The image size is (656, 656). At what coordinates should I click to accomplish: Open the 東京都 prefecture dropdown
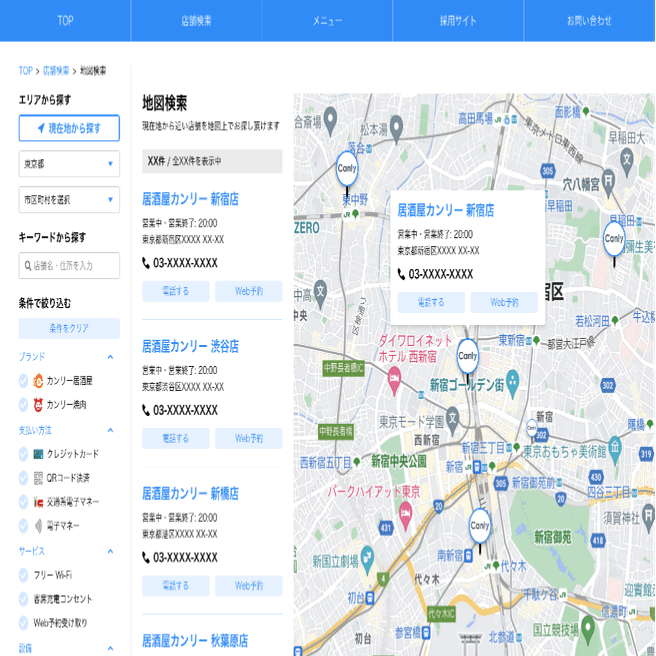tap(69, 164)
